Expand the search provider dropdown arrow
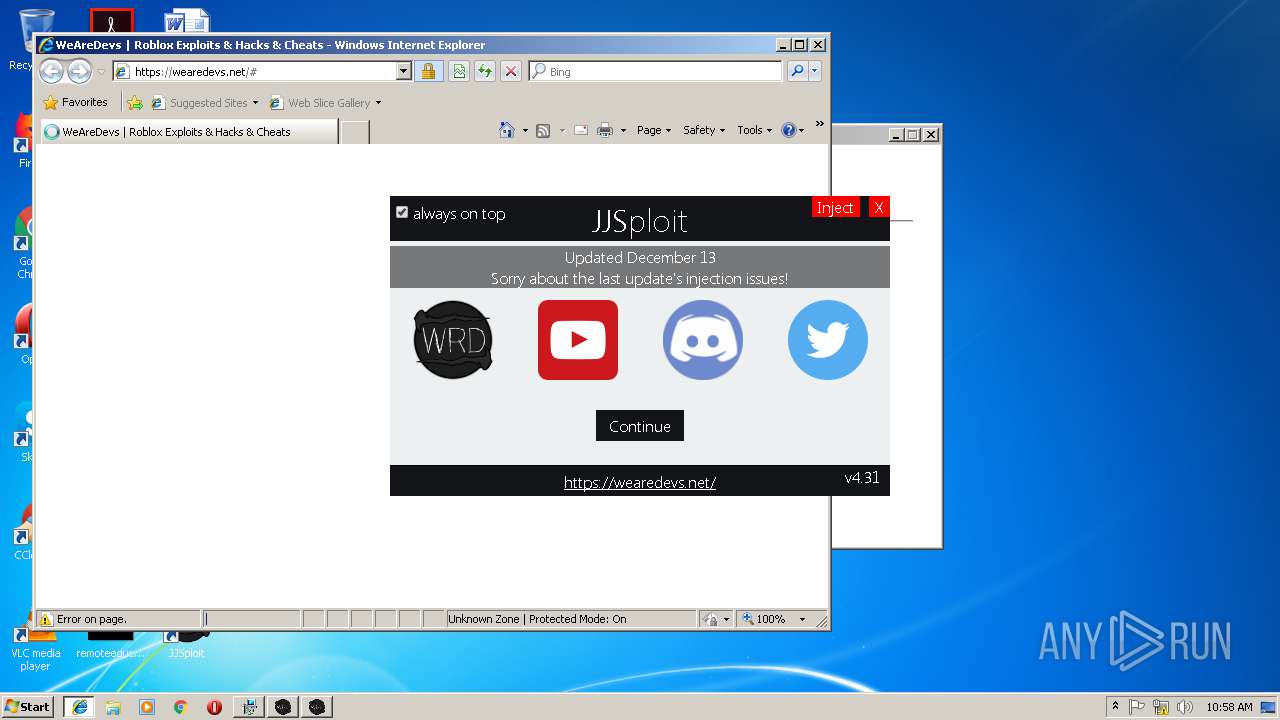Screen dimensions: 1280x720 815,71
